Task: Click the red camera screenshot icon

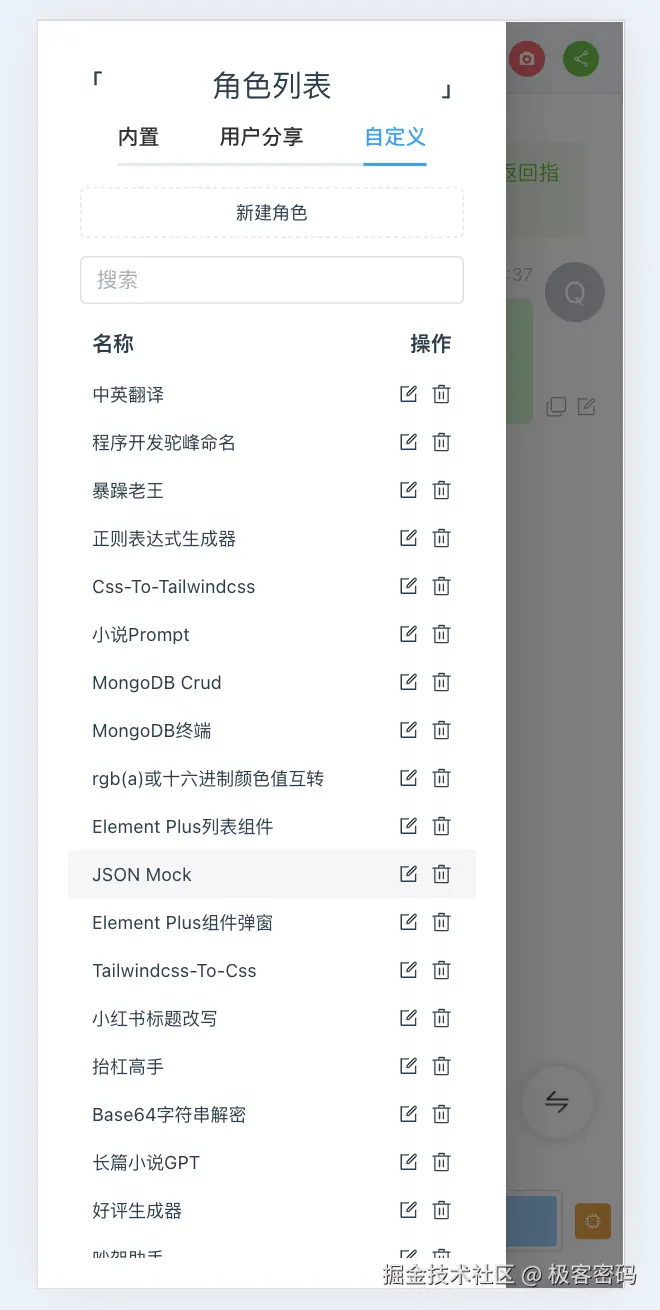Action: pos(527,58)
